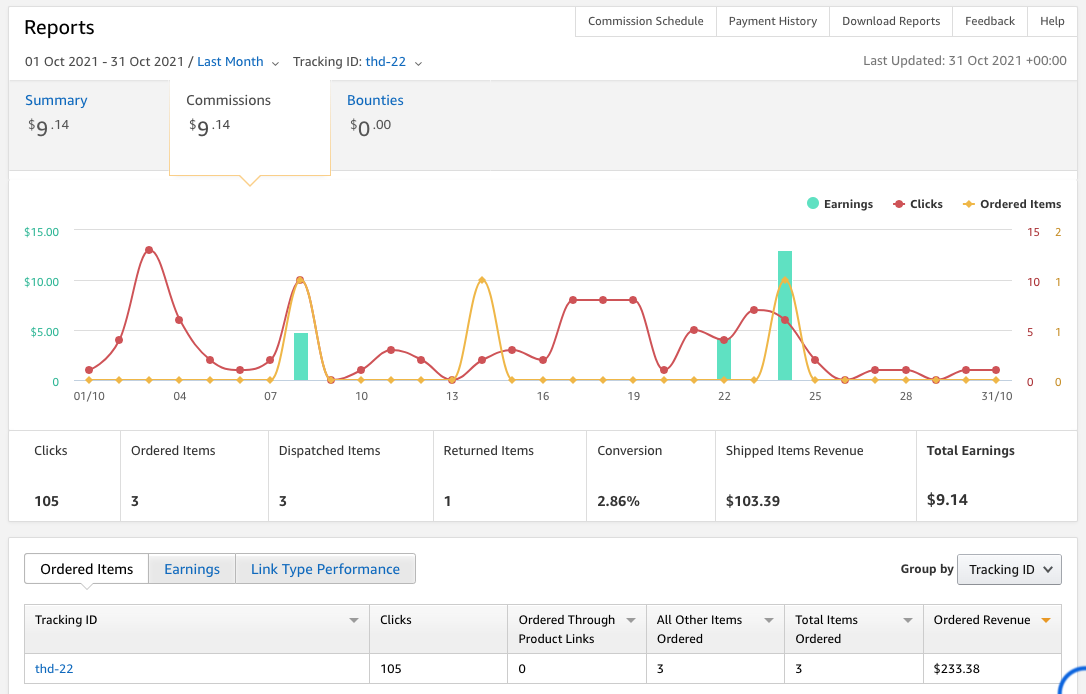Open Payment History
This screenshot has height=694, width=1086.
click(772, 21)
